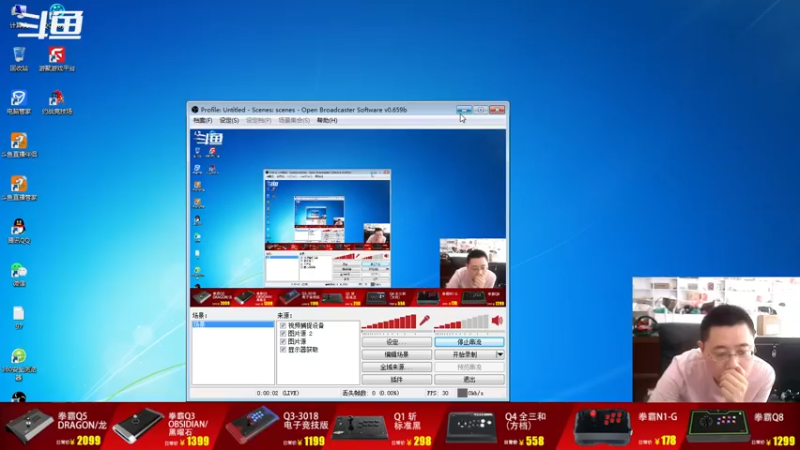
Task: Click the bitrate status square beside kb/s
Action: [x=462, y=393]
